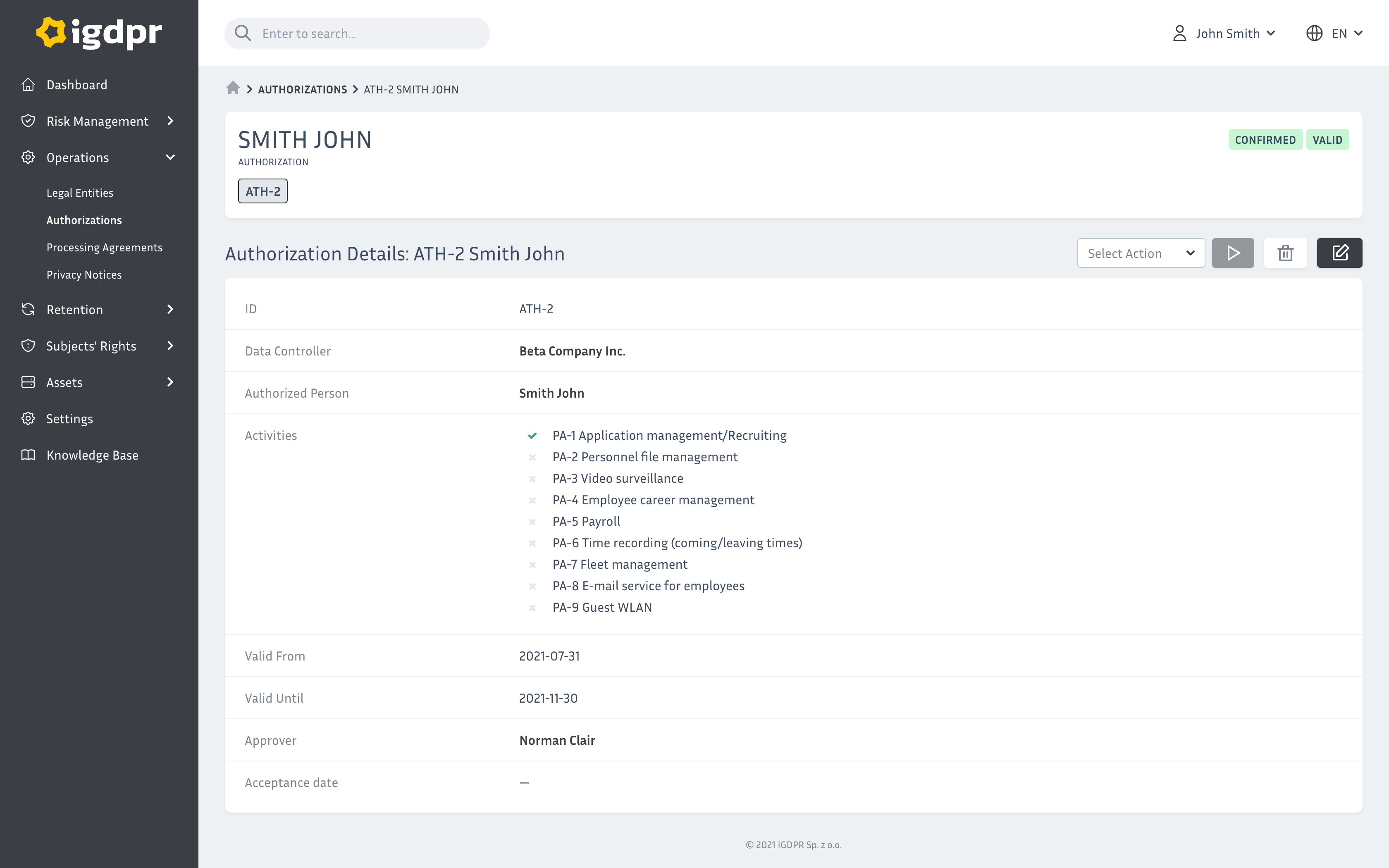The width and height of the screenshot is (1389, 868).
Task: Edit the authorization with the pencil icon
Action: click(x=1340, y=253)
